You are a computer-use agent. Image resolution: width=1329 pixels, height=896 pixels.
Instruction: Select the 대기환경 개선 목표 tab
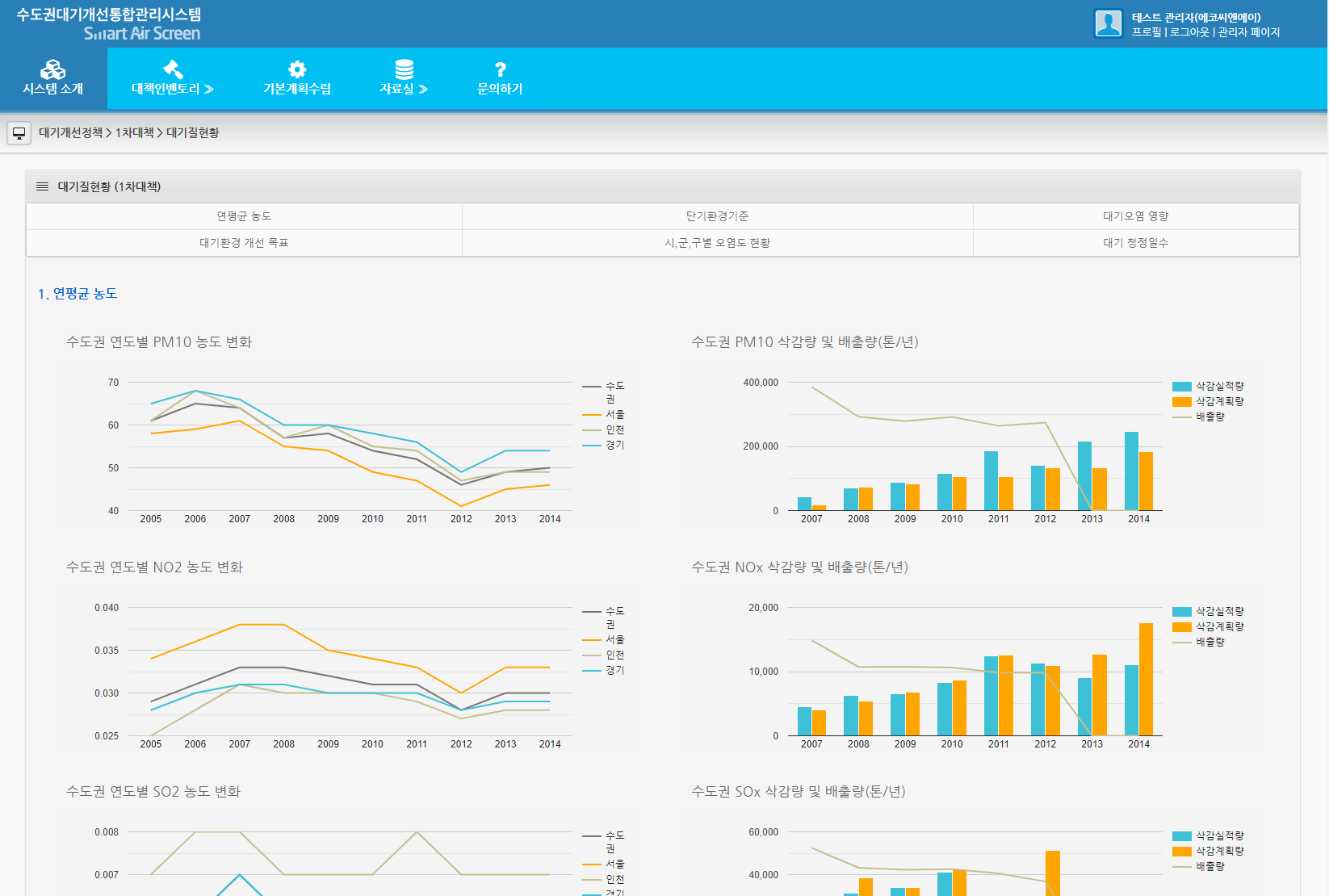click(x=244, y=243)
